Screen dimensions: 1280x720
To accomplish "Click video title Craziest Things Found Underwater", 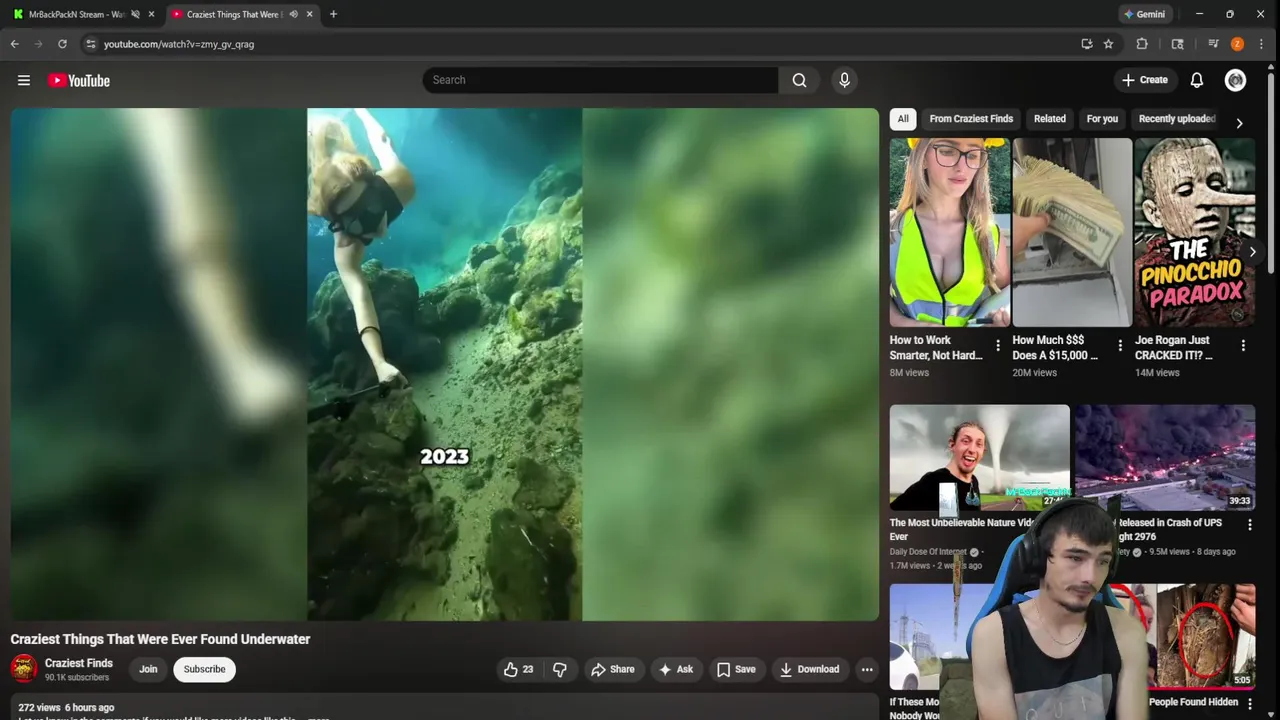I will pos(160,639).
